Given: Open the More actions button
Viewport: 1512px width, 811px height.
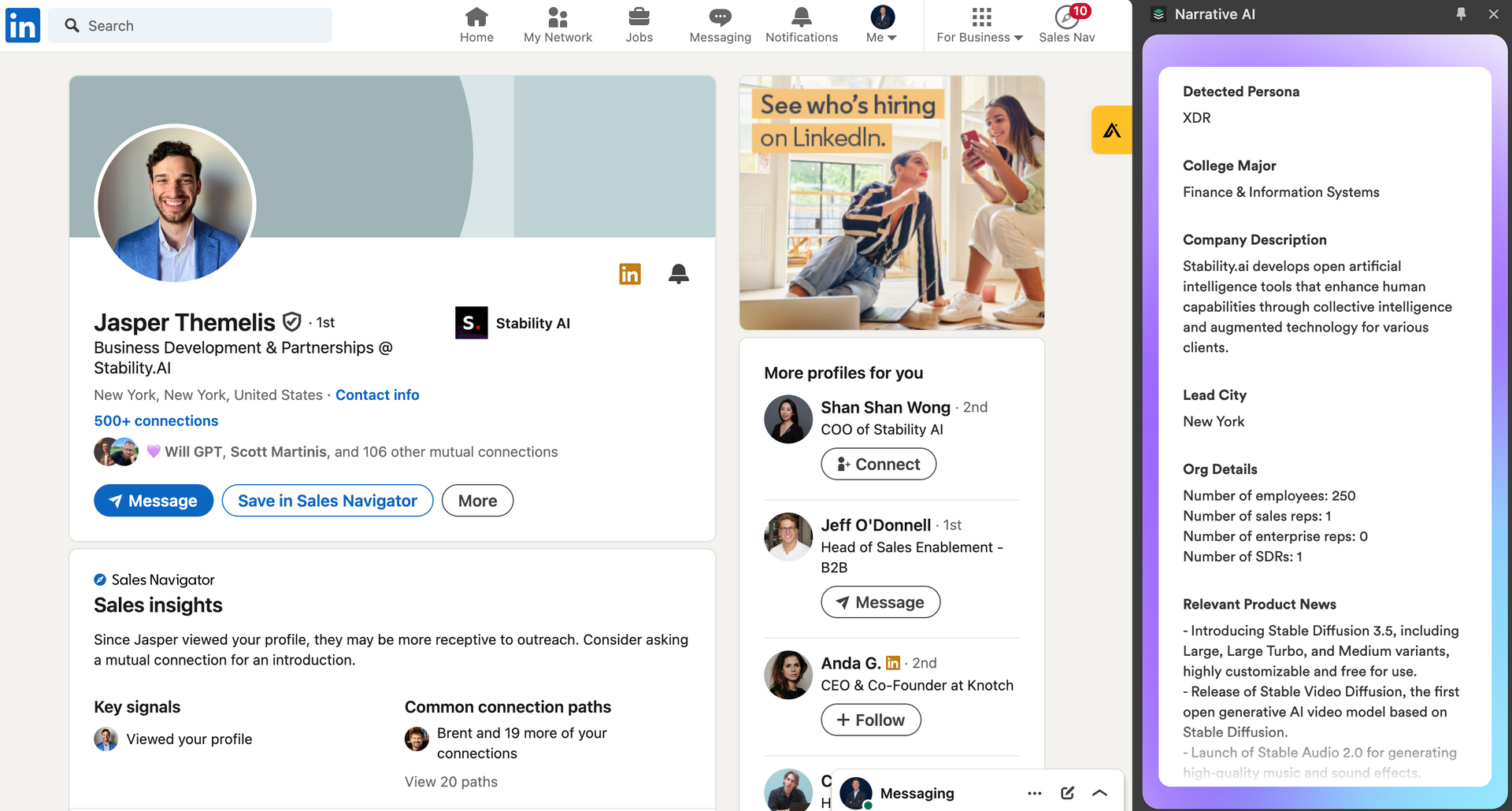Looking at the screenshot, I should point(477,501).
